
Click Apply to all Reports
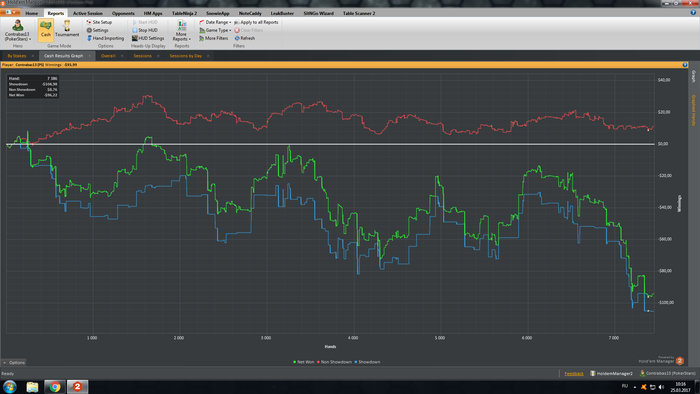(x=256, y=22)
